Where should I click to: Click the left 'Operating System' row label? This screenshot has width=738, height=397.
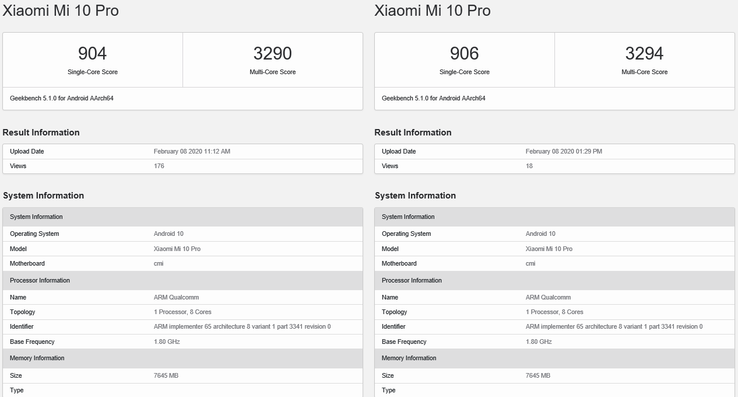click(x=34, y=234)
